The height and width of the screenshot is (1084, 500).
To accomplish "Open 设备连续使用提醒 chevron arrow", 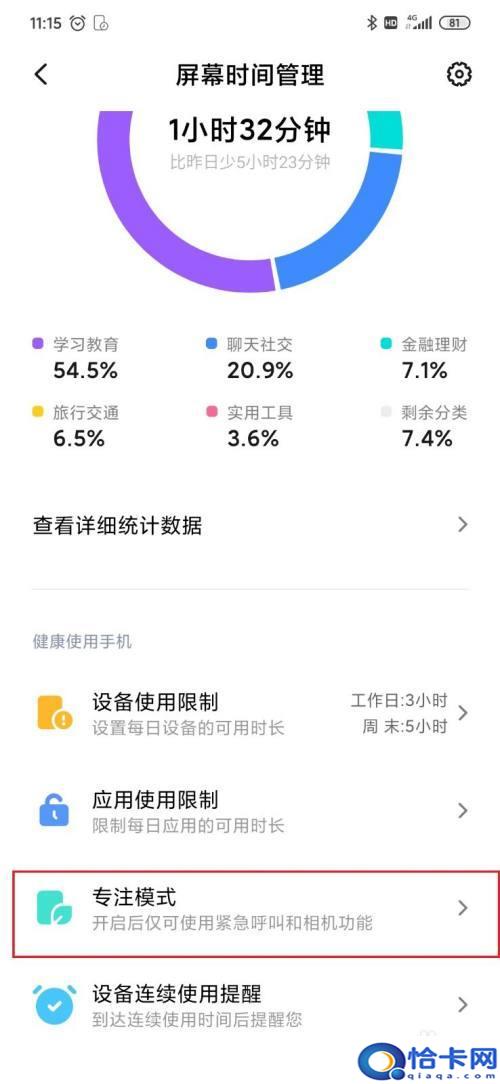I will click(463, 1004).
